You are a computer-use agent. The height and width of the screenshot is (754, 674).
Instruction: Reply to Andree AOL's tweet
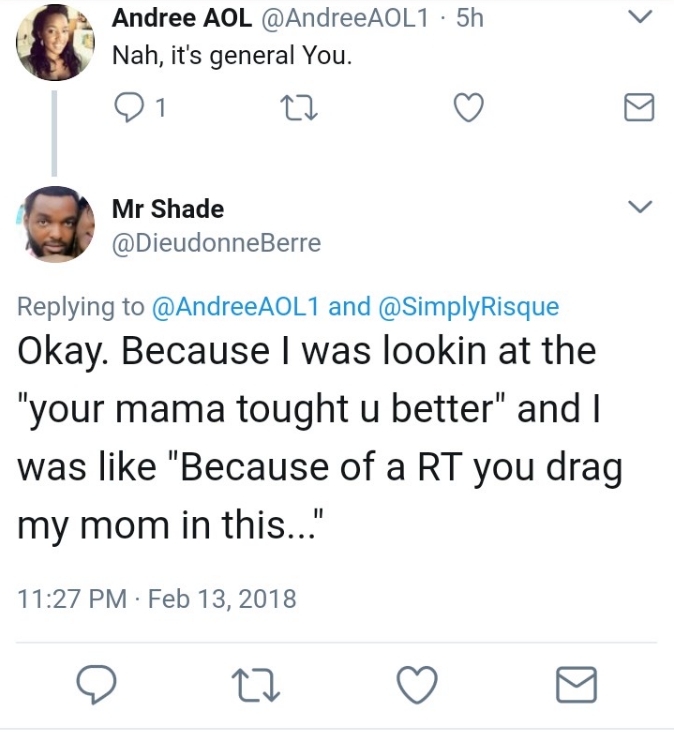(x=130, y=109)
